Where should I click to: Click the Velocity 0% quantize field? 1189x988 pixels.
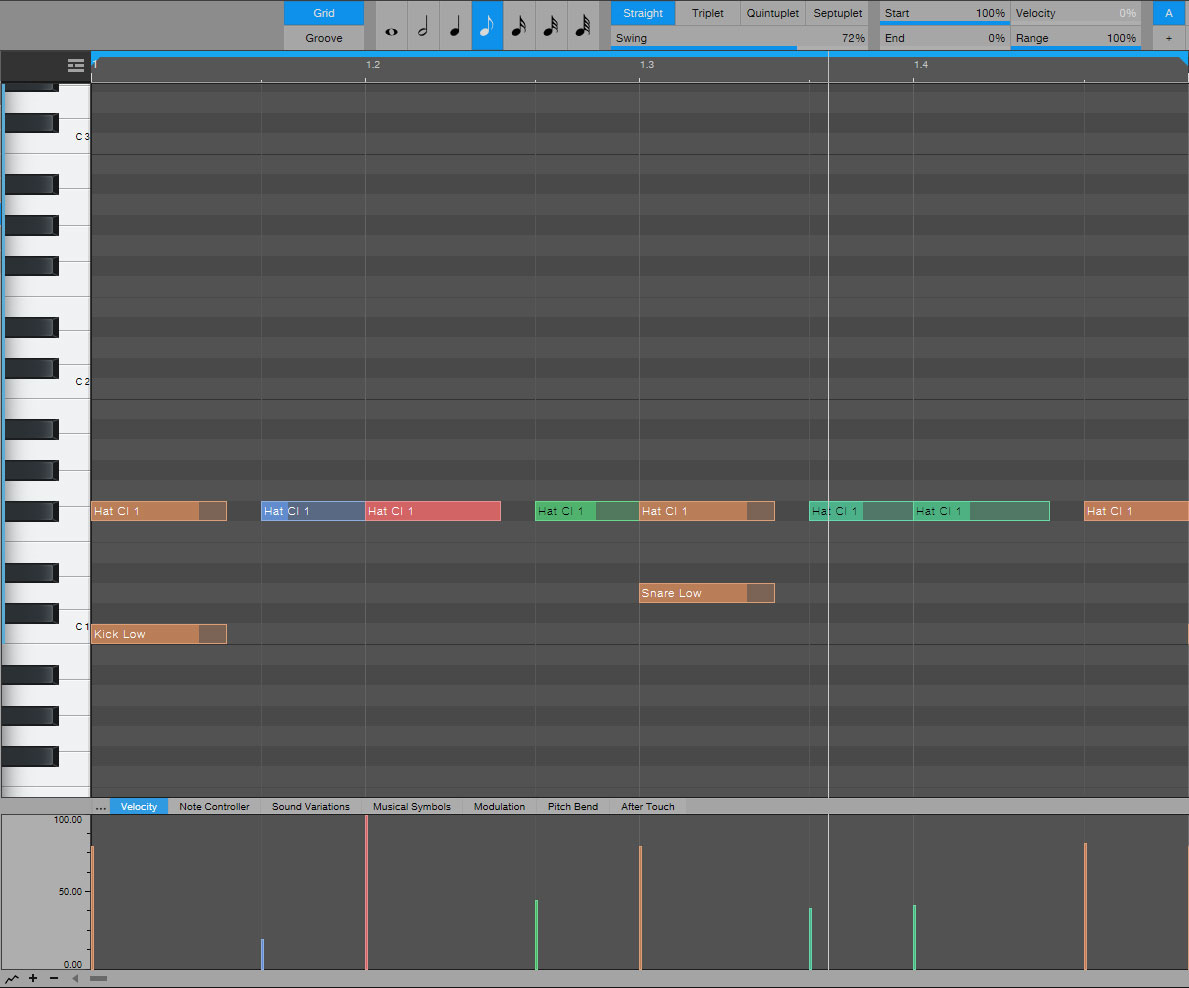click(1075, 13)
